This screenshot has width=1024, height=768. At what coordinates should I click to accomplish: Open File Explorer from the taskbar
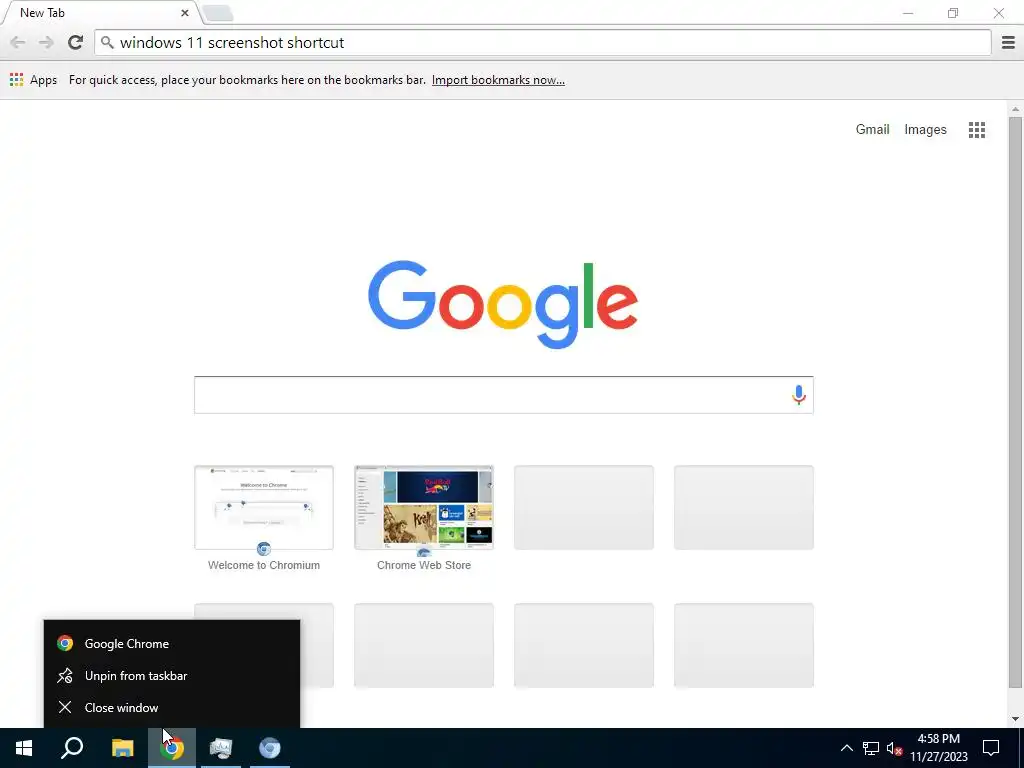122,748
